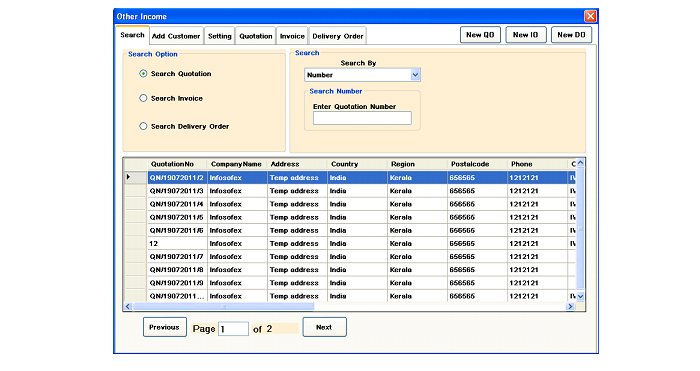Click the New IO button
The image size is (700, 371).
click(526, 35)
